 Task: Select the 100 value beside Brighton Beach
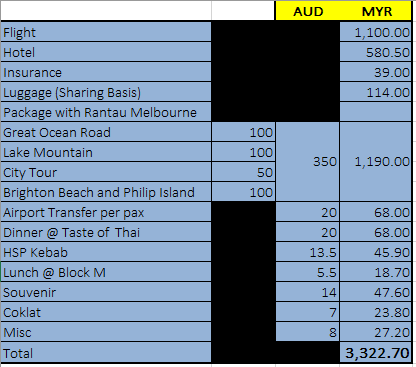point(243,192)
